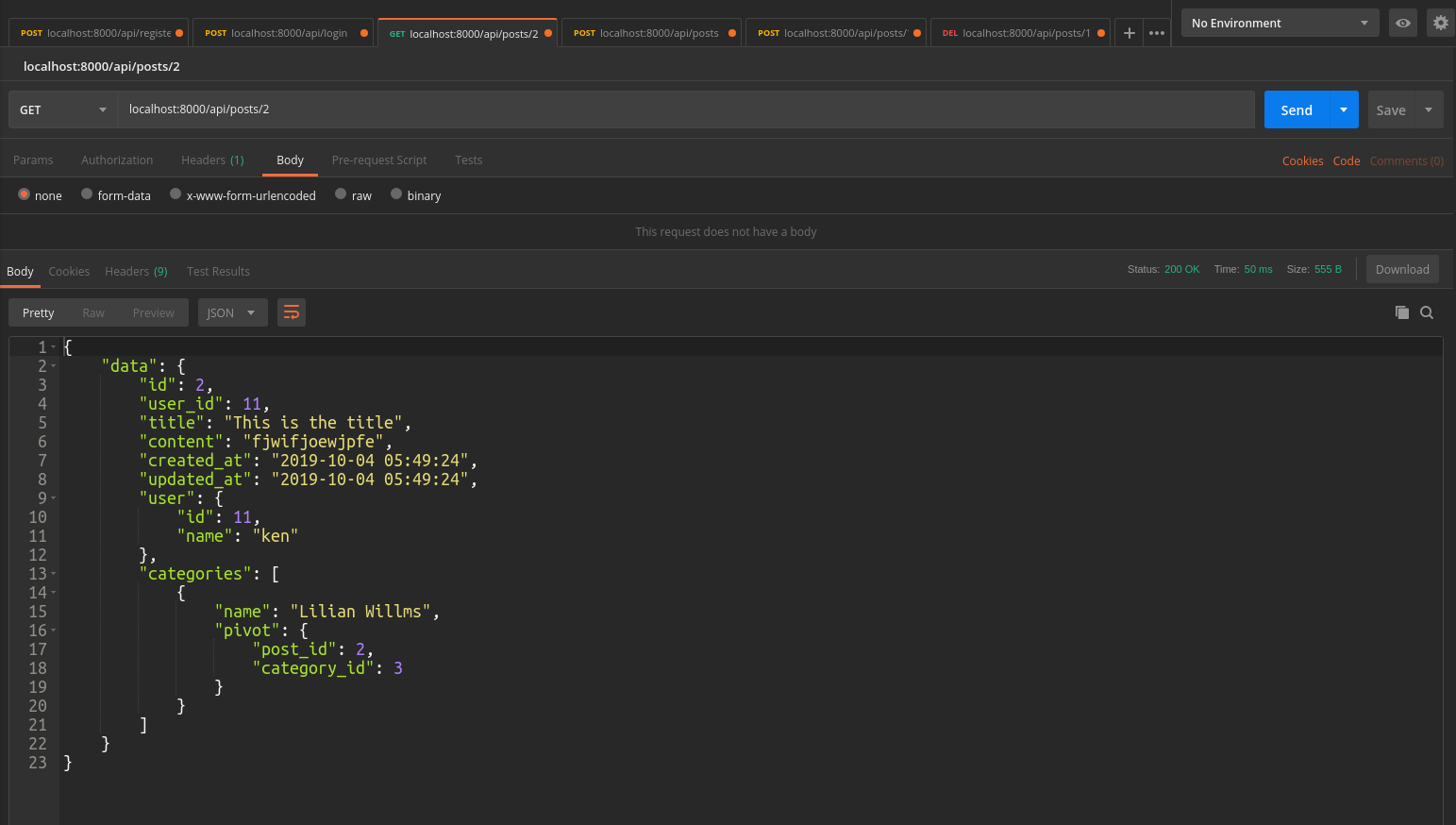
Task: Click the 555 B size value
Action: coord(1328,270)
